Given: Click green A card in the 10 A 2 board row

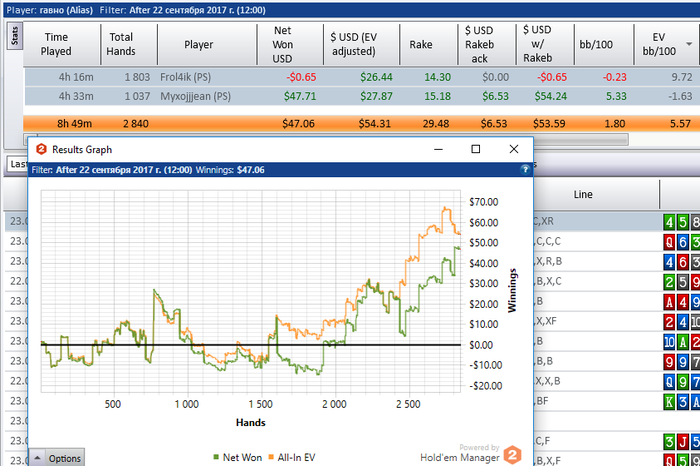Looking at the screenshot, I should coord(683,342).
